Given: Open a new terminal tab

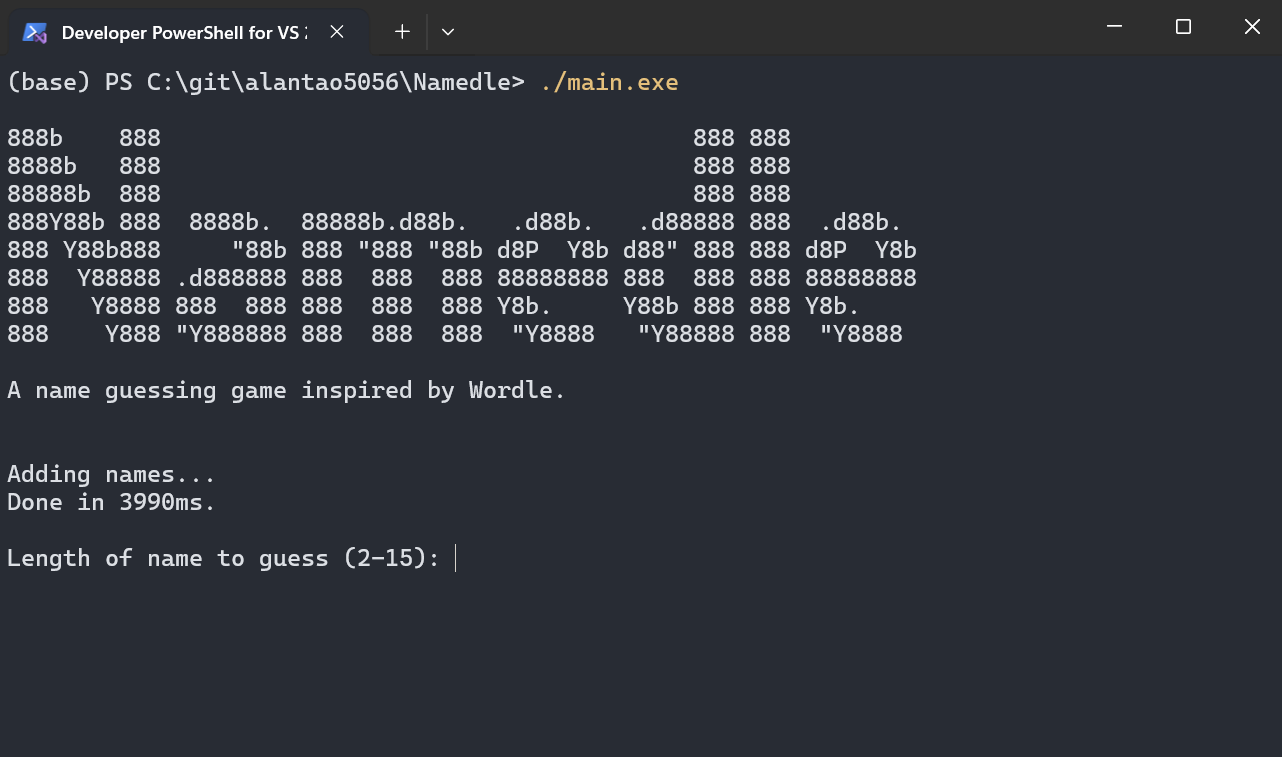Looking at the screenshot, I should [402, 32].
